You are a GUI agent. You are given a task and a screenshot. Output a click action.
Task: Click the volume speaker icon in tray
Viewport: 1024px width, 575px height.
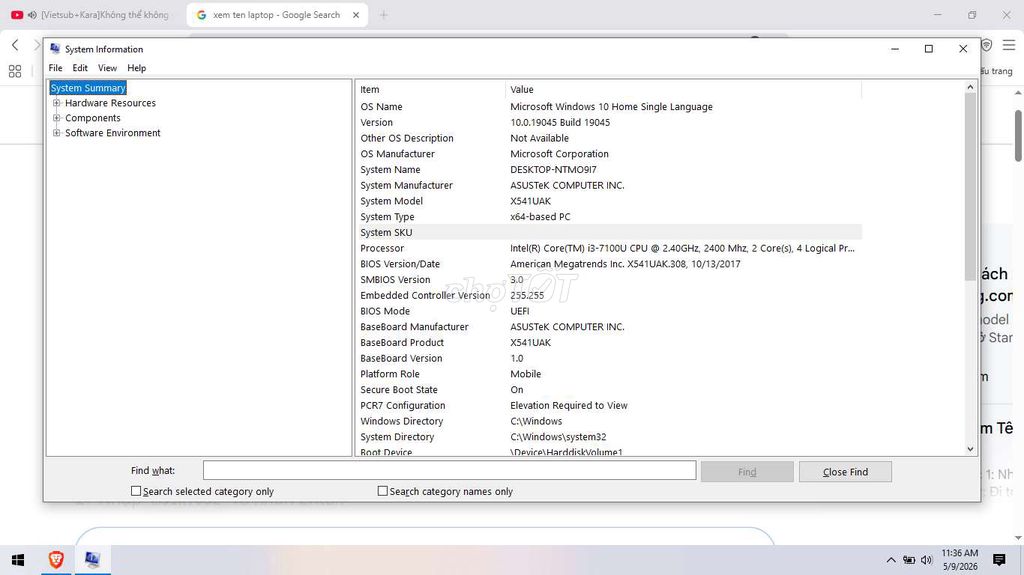coord(926,560)
